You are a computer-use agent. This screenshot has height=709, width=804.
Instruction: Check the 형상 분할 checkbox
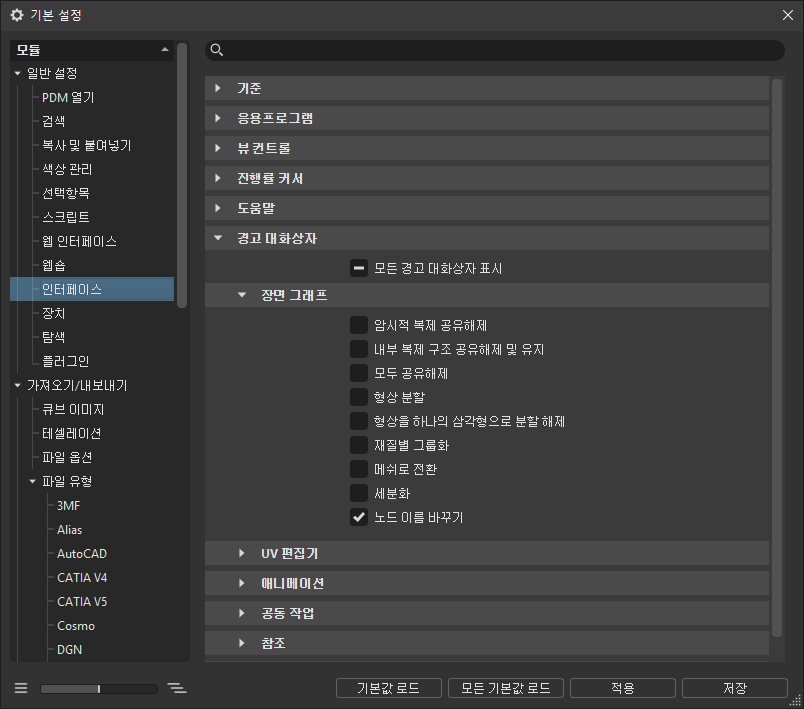359,397
